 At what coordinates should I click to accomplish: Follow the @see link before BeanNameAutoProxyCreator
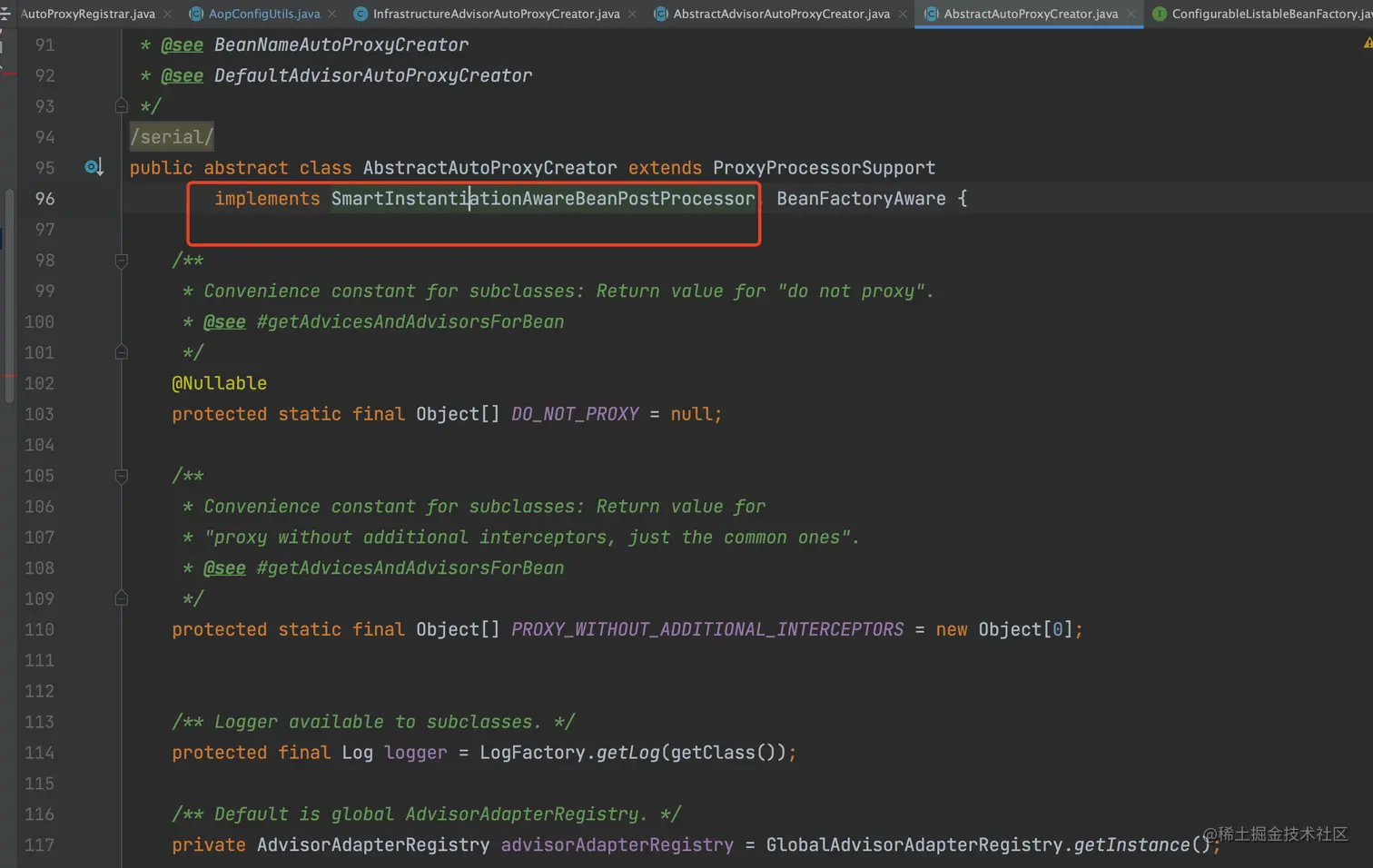coord(182,44)
